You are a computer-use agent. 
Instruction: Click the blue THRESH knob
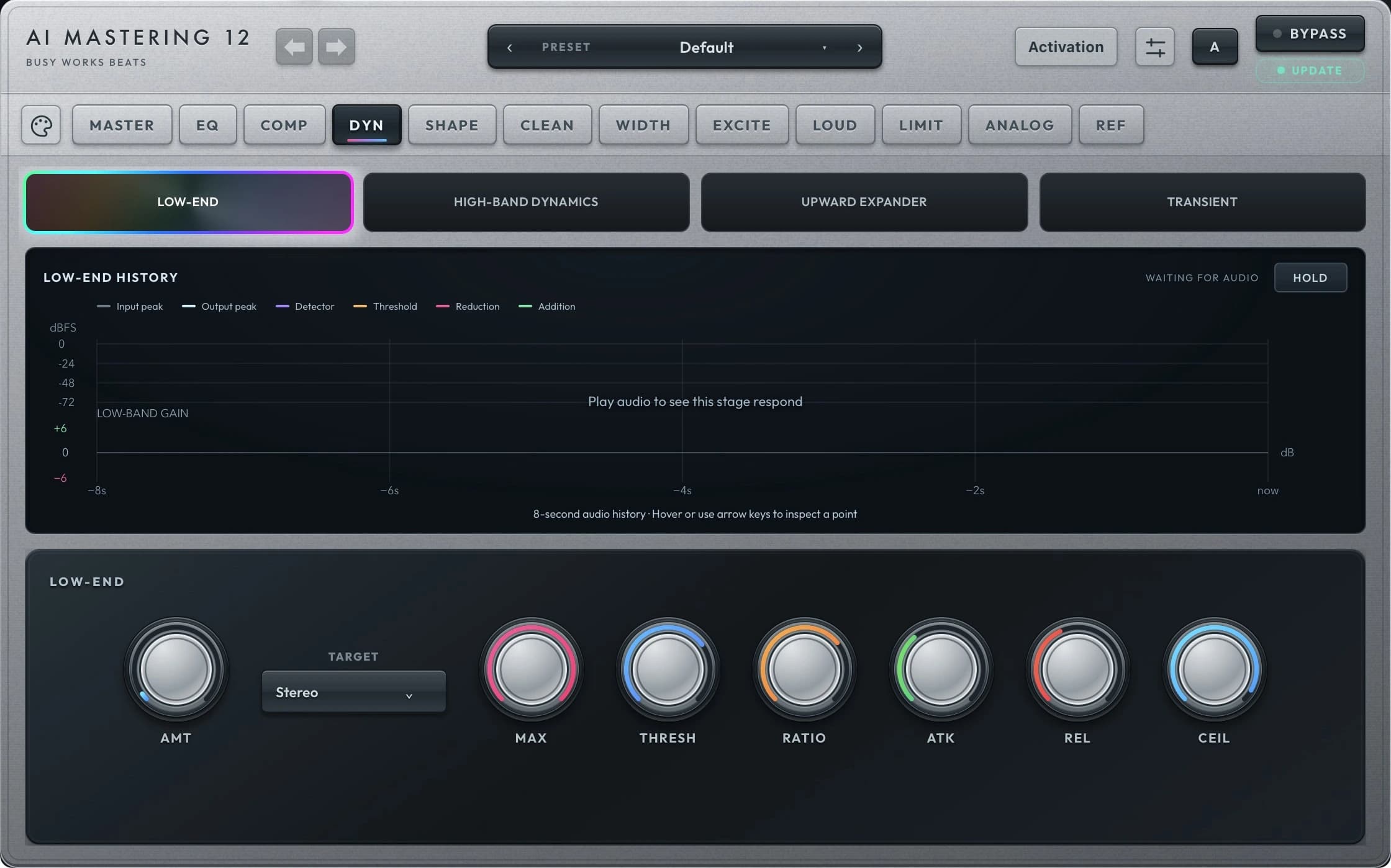pos(668,669)
